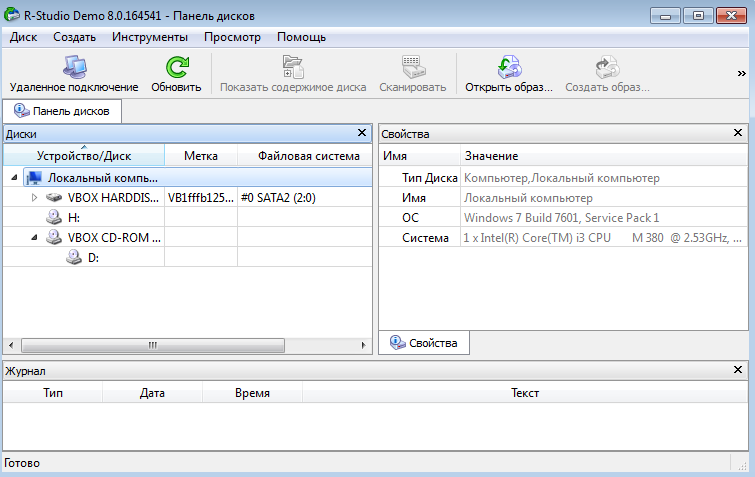Click the VB1fffb125... label cell

201,197
